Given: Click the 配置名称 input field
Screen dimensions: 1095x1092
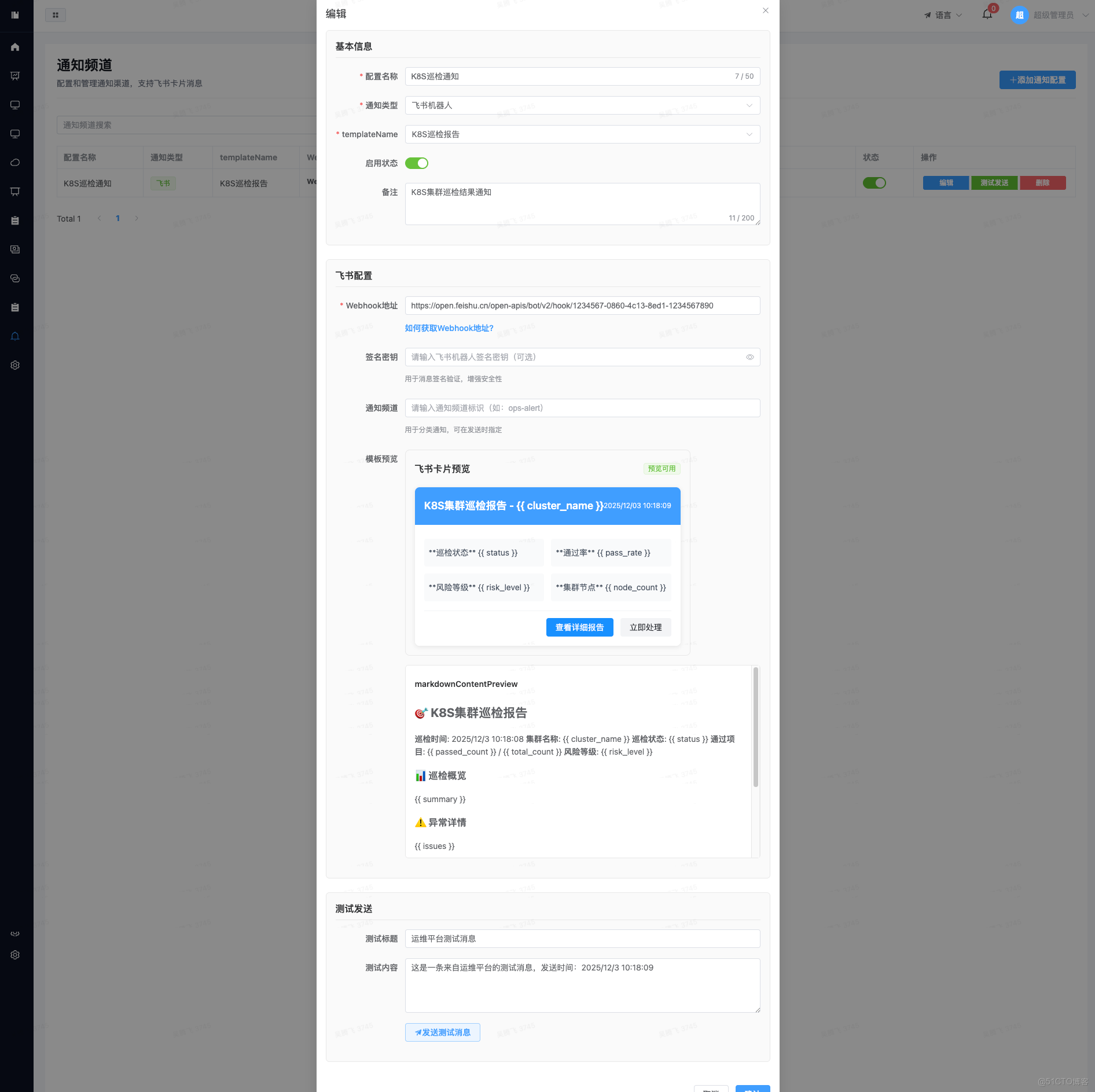Looking at the screenshot, I should pyautogui.click(x=582, y=76).
